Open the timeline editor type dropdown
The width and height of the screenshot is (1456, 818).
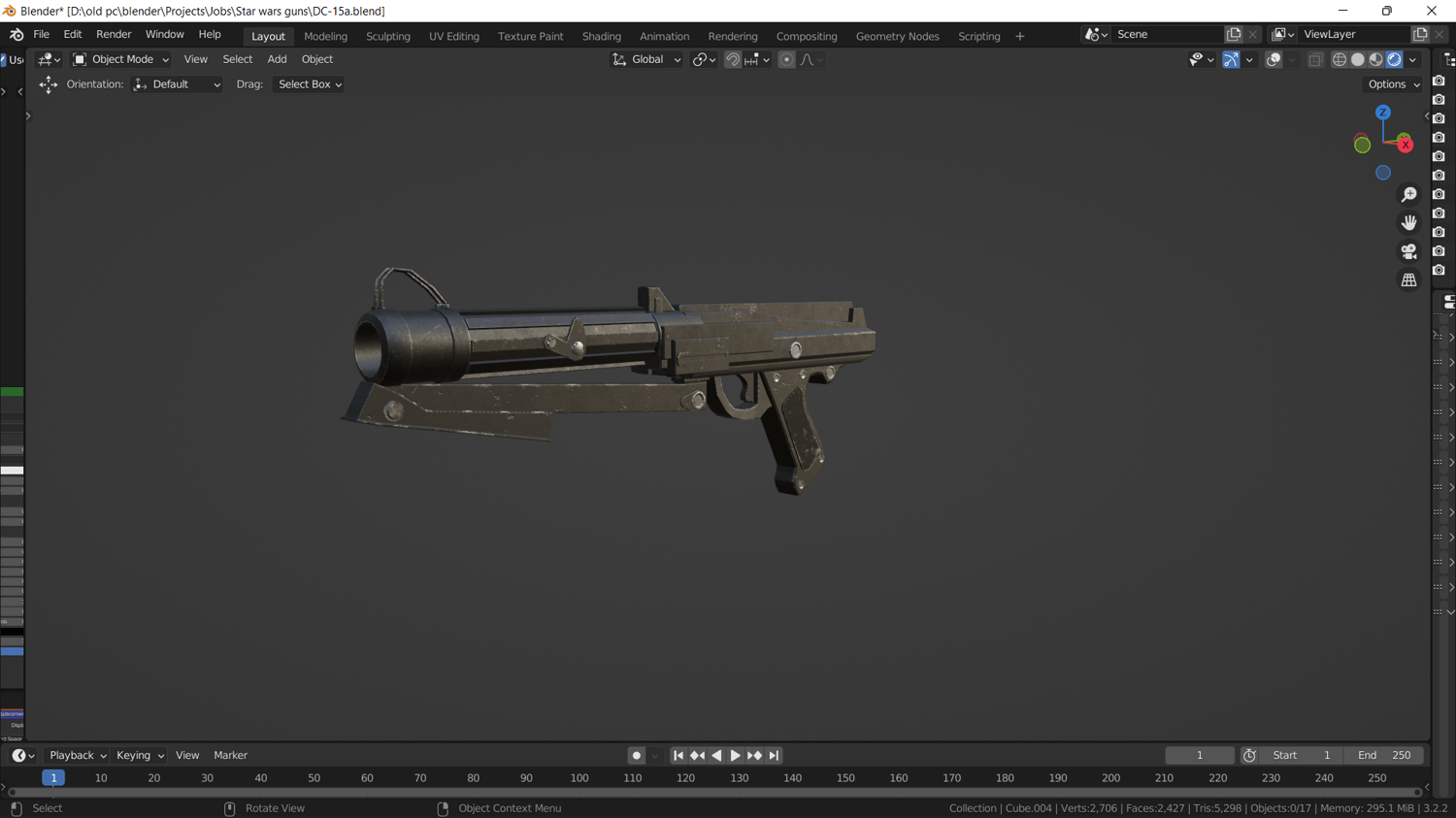(23, 755)
